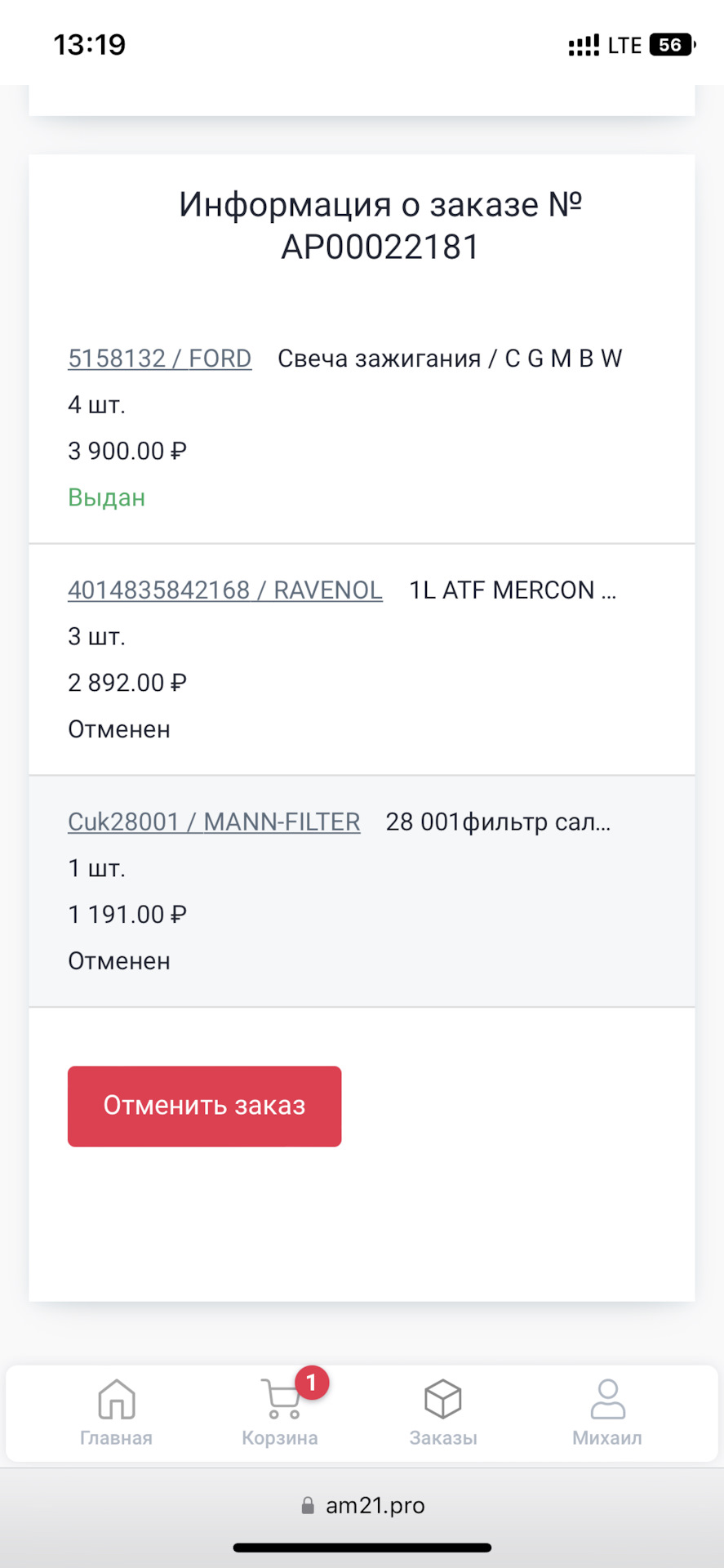This screenshot has width=724, height=1568.
Task: Tap the lock icon beside am21.pro
Action: tap(308, 1505)
